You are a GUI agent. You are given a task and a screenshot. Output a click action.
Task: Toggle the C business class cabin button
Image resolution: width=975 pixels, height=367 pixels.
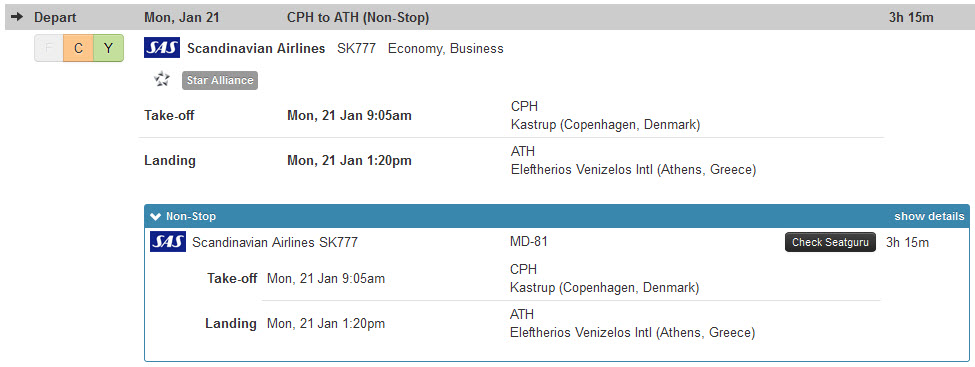pos(78,49)
